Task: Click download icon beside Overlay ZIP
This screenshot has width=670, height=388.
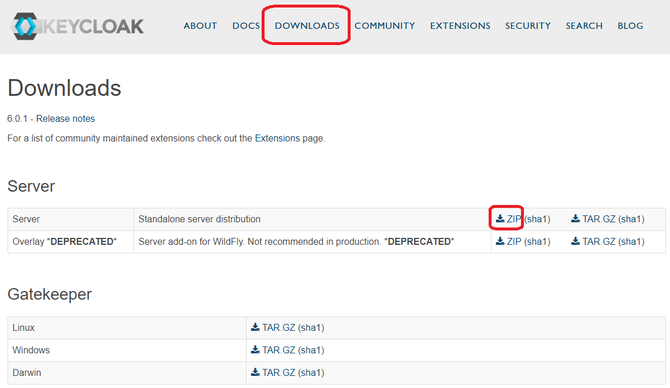Action: click(500, 241)
